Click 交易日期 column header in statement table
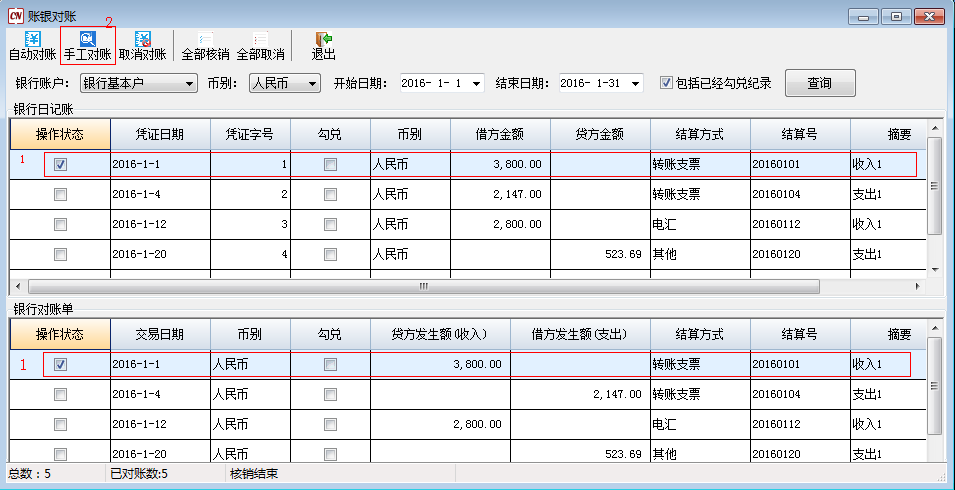 point(160,334)
